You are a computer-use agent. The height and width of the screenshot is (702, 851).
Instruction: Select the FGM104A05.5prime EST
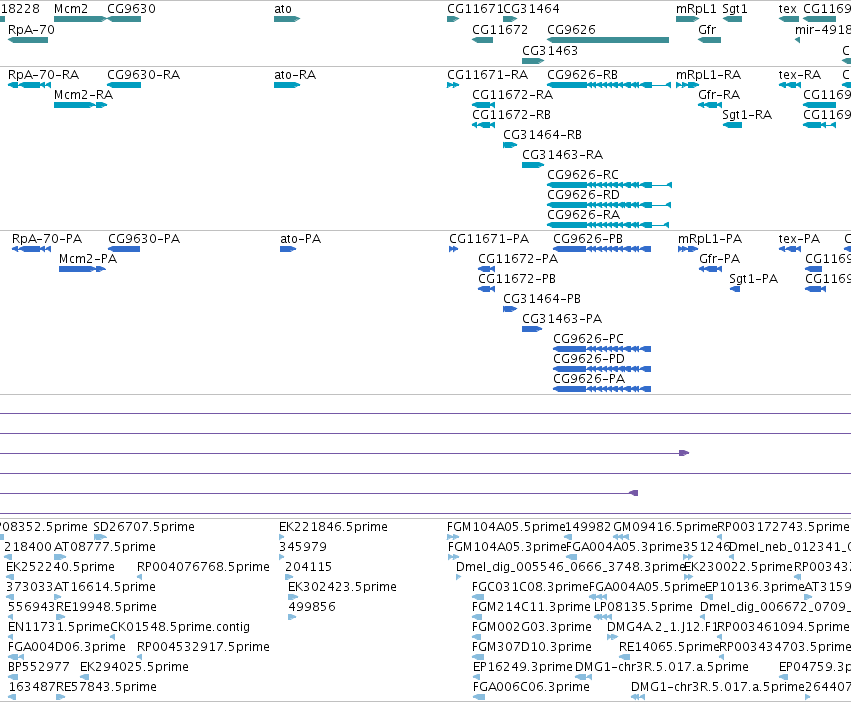click(x=453, y=537)
